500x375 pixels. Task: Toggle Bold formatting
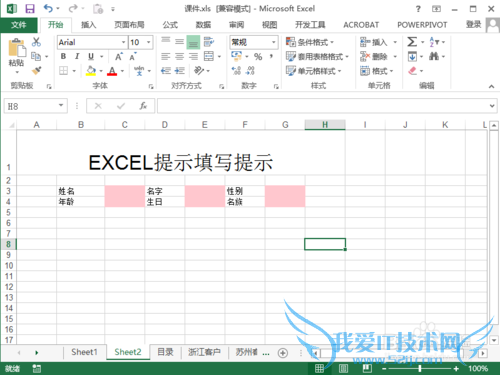(63, 56)
